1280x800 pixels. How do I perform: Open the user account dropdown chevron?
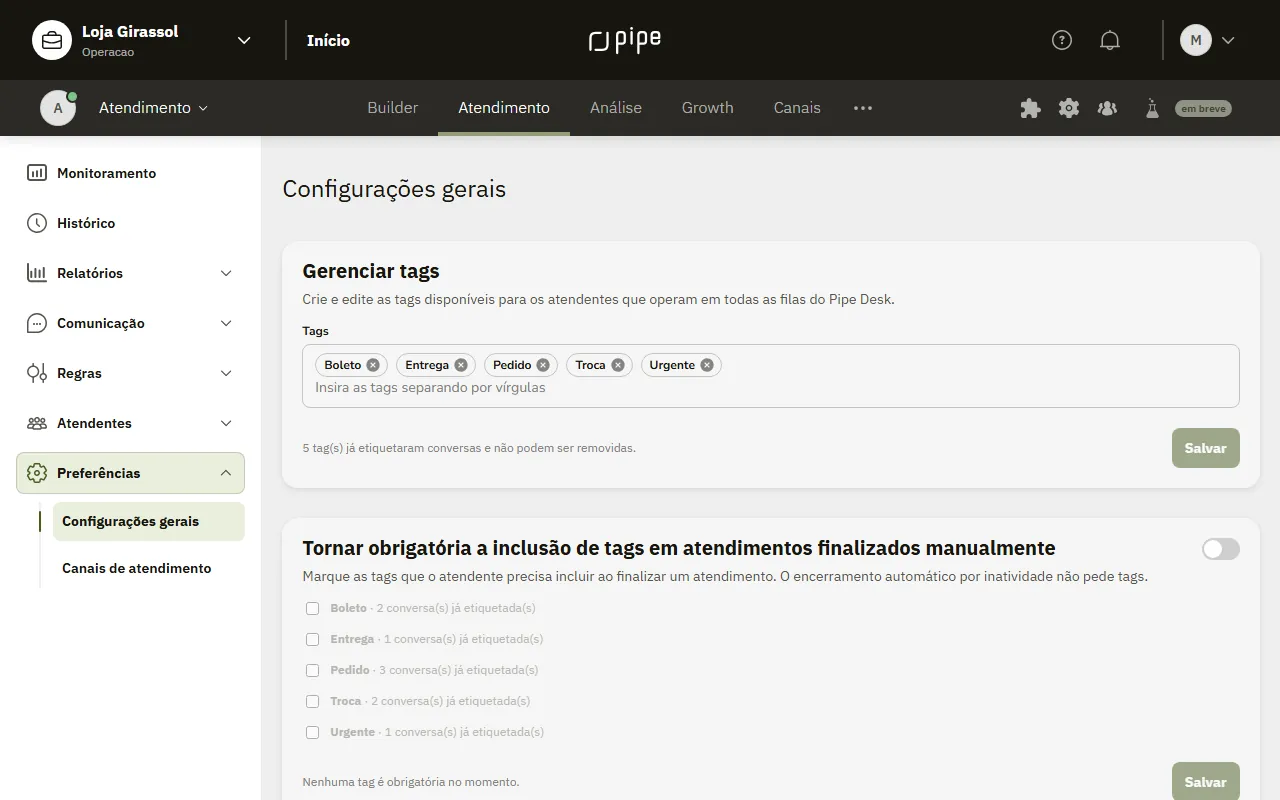1229,40
